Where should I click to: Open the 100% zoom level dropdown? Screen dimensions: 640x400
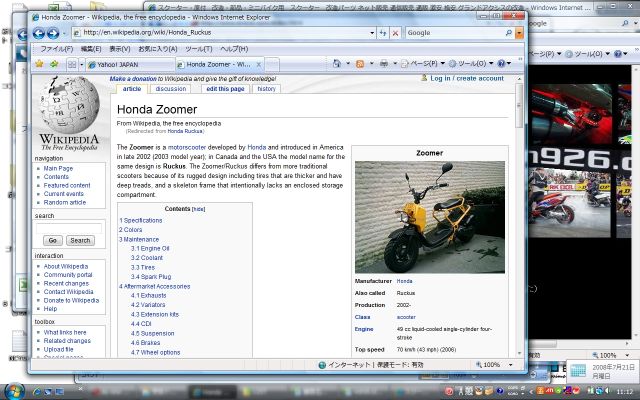click(510, 365)
